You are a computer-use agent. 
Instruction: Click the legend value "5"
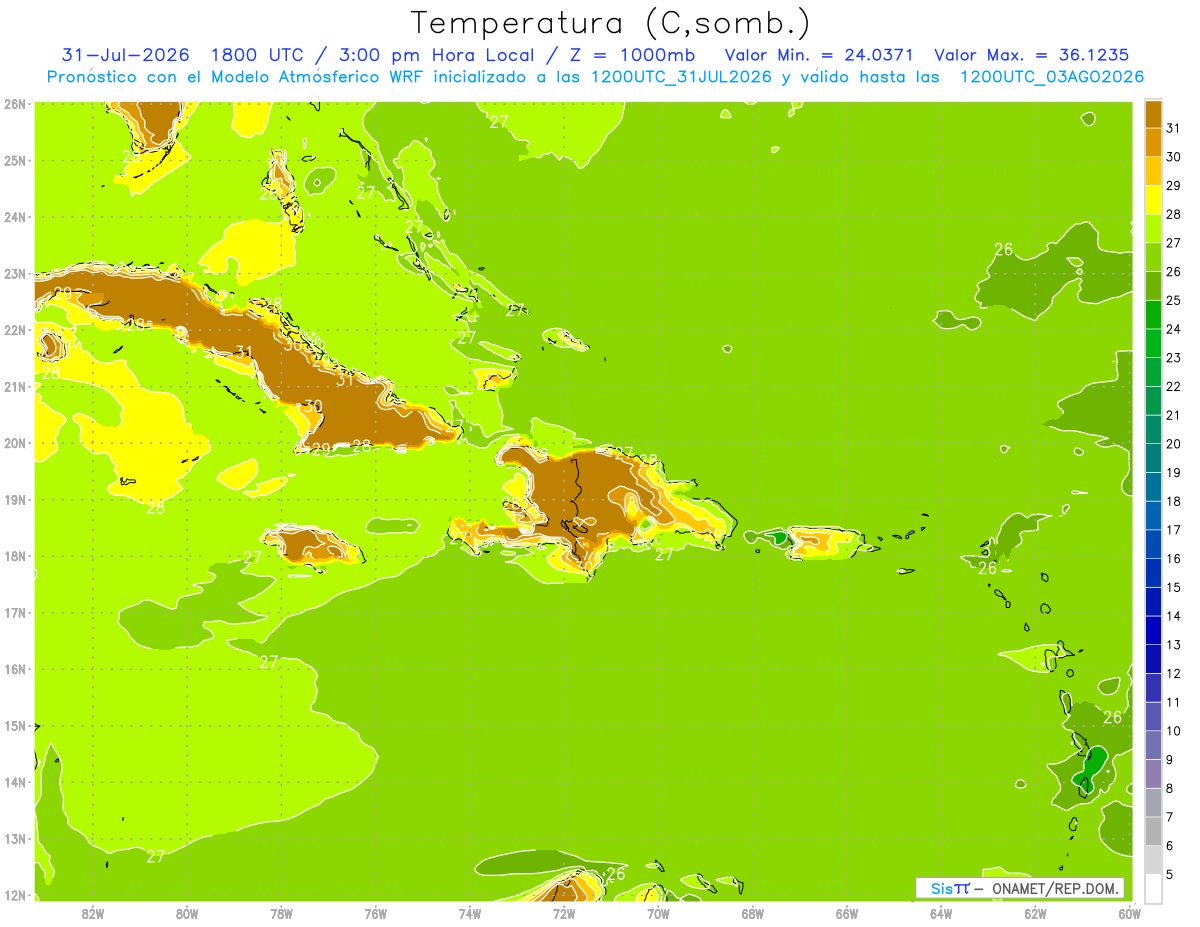pos(1171,874)
